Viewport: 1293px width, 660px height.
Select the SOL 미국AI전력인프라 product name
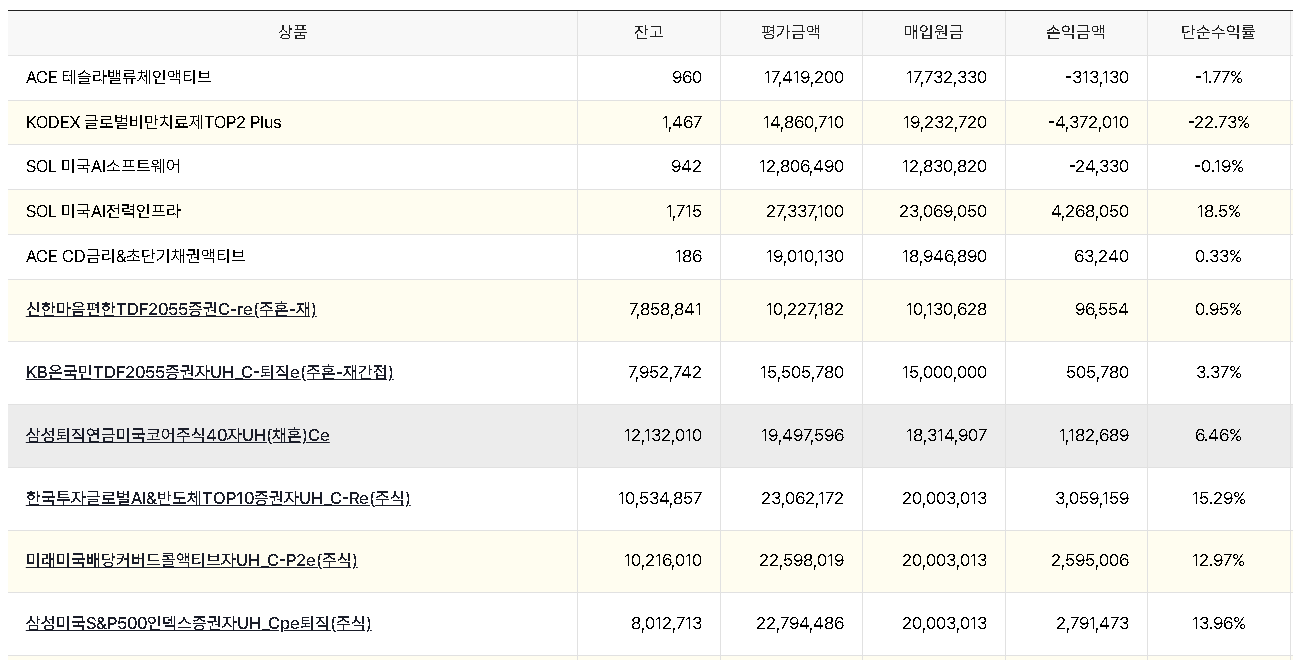tap(104, 211)
